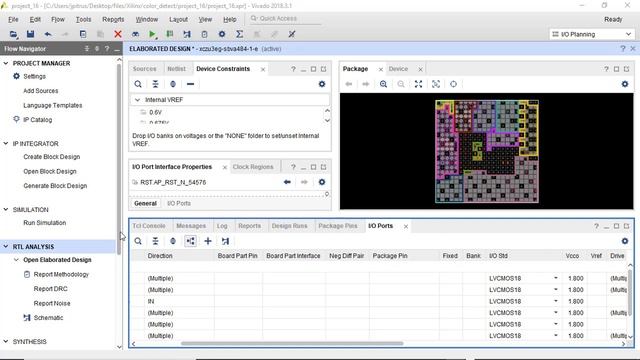
Task: Open I/O Port Interface Properties gear settings
Action: pos(322,182)
